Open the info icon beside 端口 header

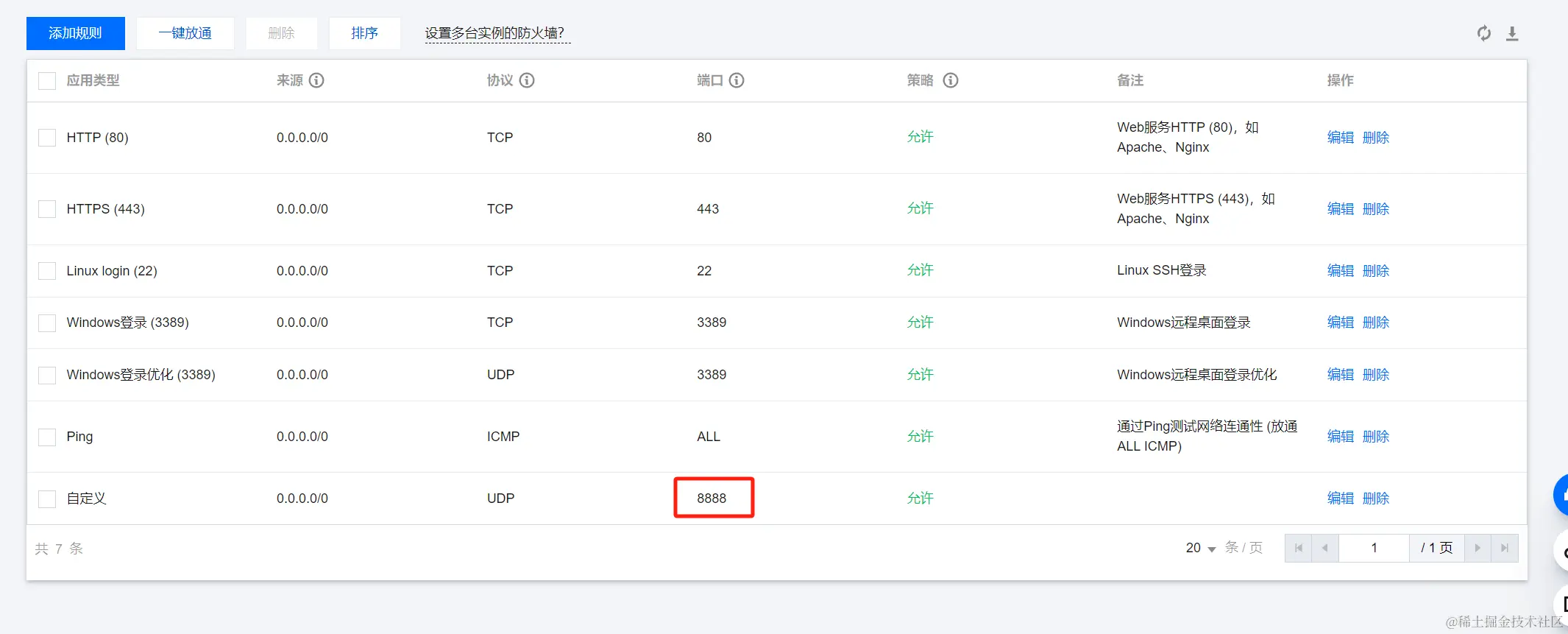[737, 80]
